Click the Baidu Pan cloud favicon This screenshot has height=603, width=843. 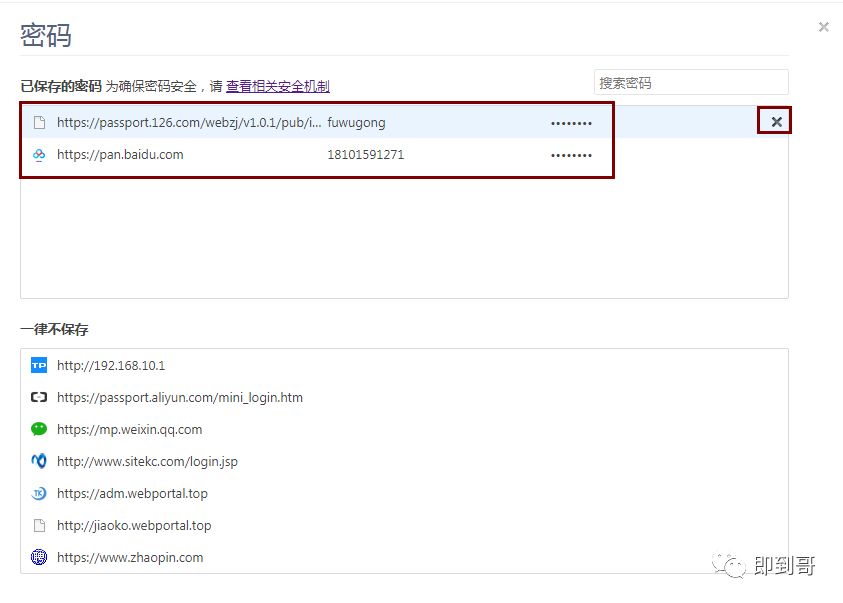click(39, 155)
